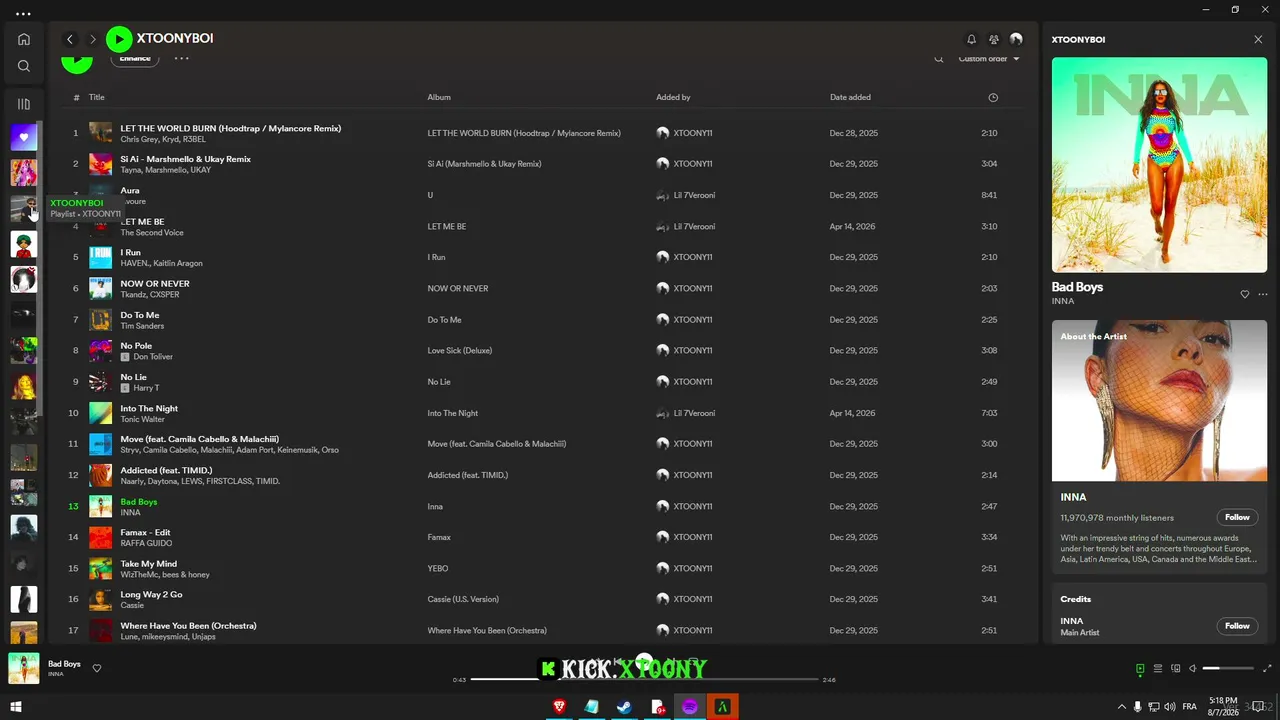
Task: Seek in the song progress bar
Action: pyautogui.click(x=645, y=679)
